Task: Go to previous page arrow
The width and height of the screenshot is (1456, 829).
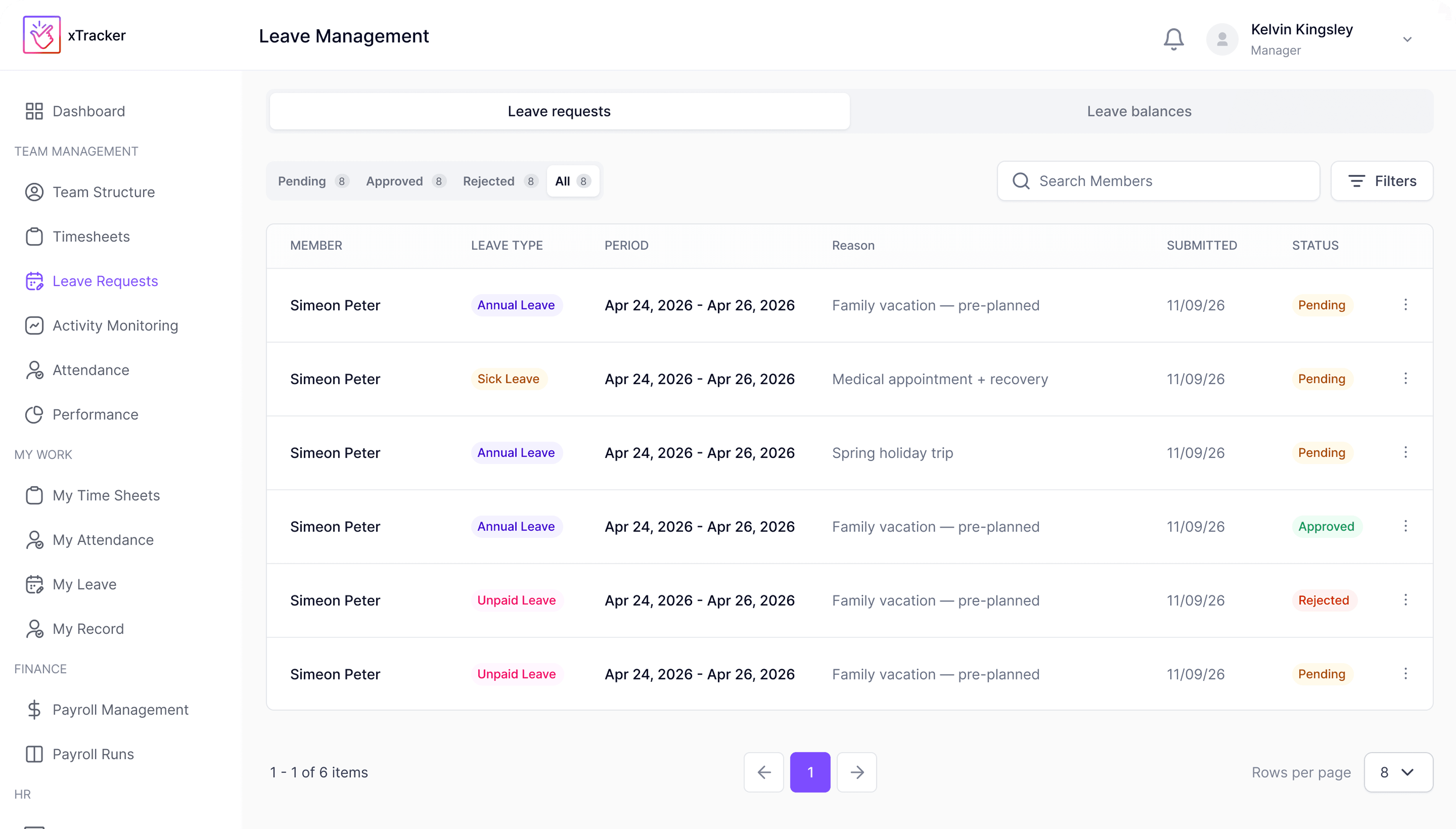Action: 764,772
